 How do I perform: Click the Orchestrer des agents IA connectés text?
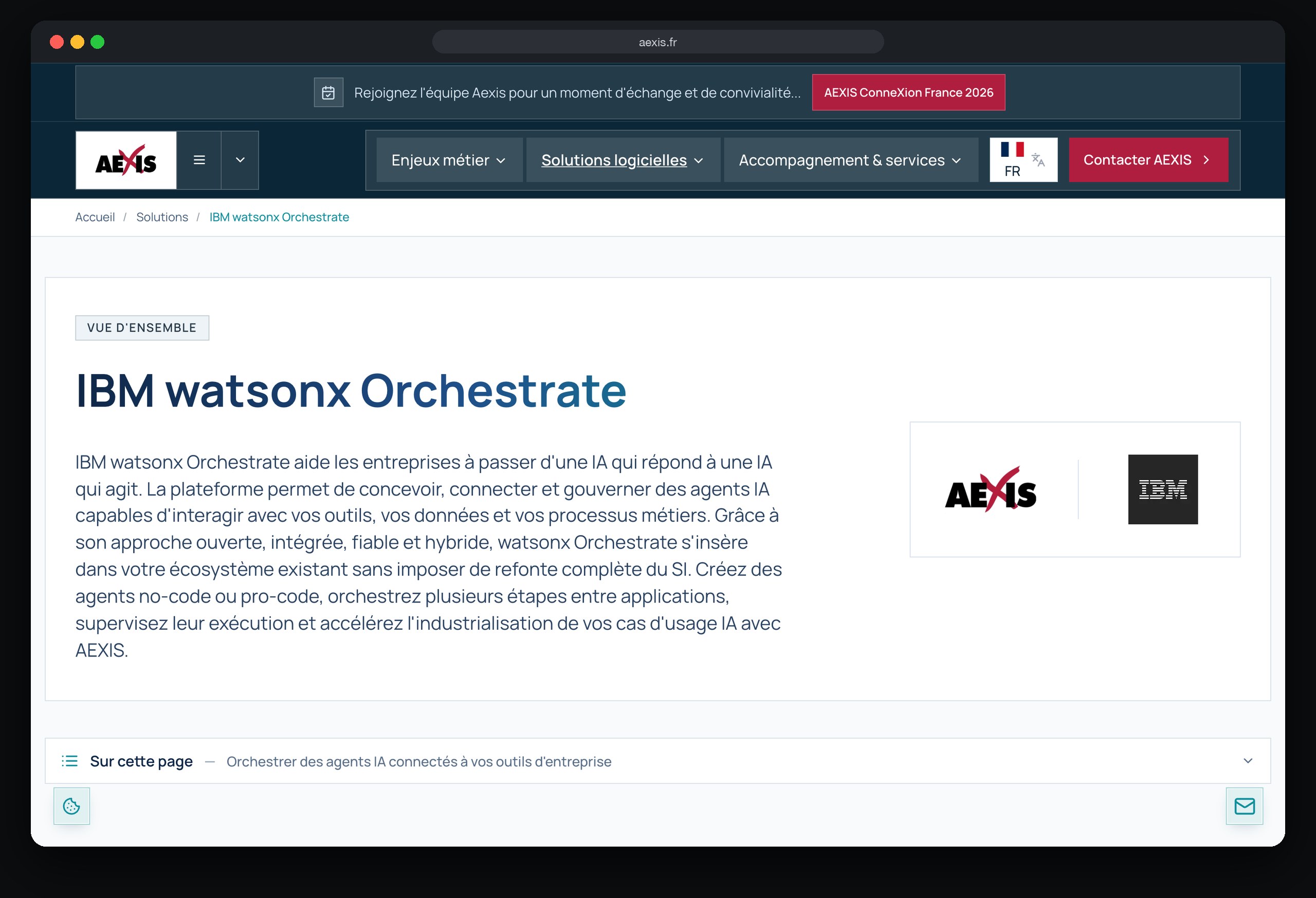tap(419, 762)
